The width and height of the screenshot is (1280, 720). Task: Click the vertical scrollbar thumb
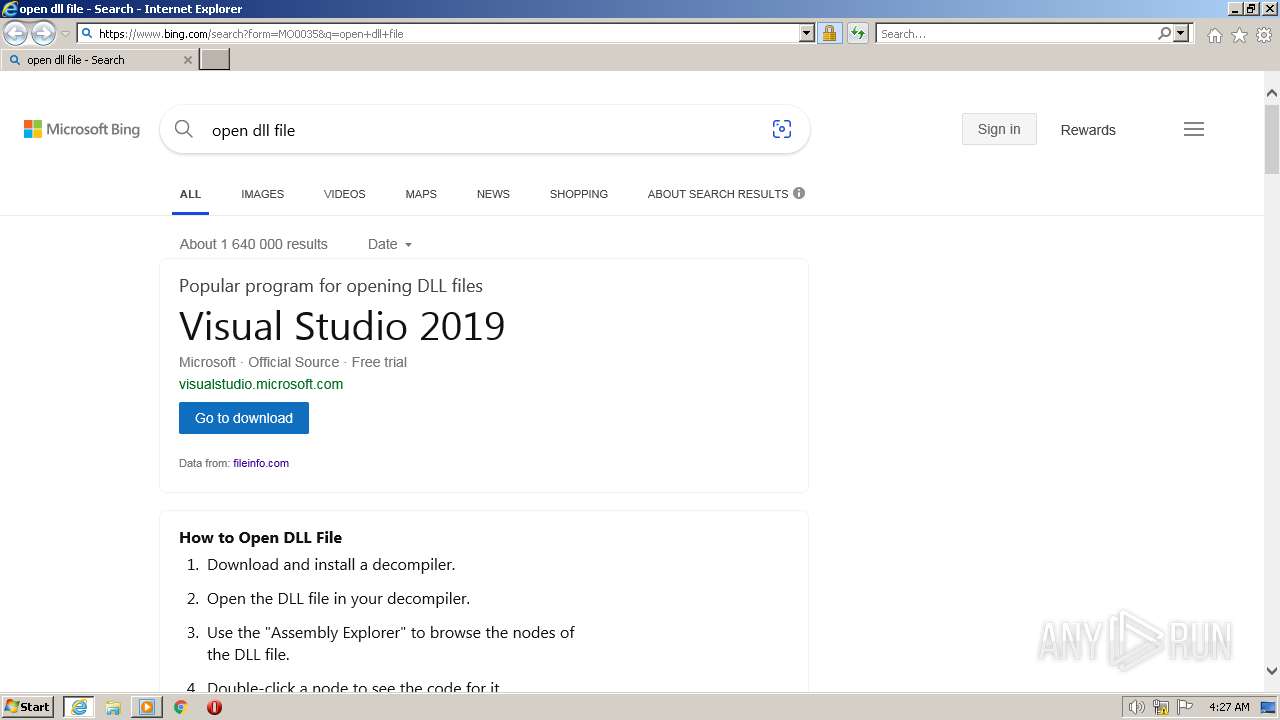1271,137
